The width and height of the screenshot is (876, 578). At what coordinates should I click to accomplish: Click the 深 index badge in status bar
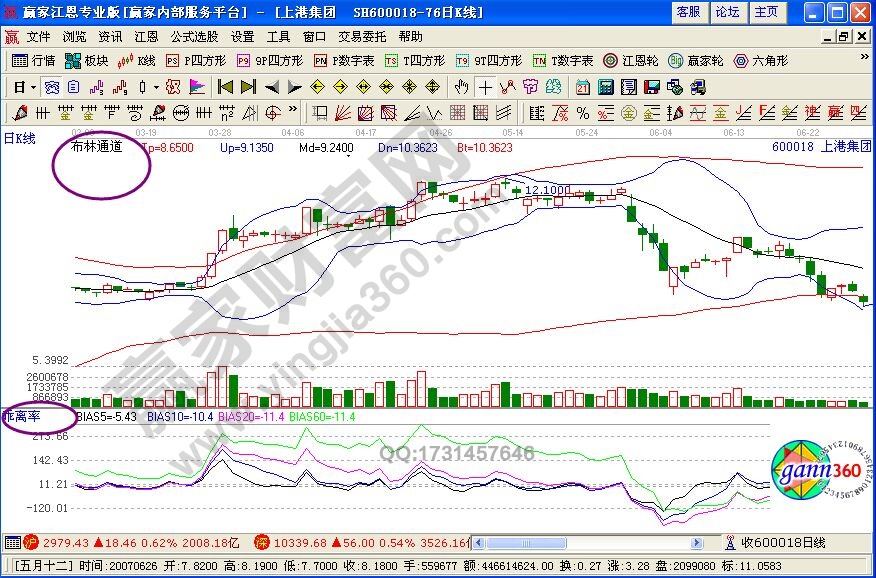pyautogui.click(x=261, y=542)
